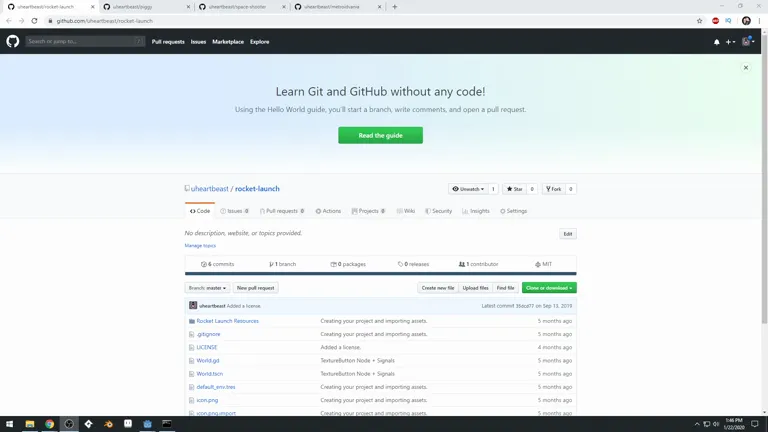Switch to the Pull requests tab
The width and height of the screenshot is (768, 432).
coord(282,211)
